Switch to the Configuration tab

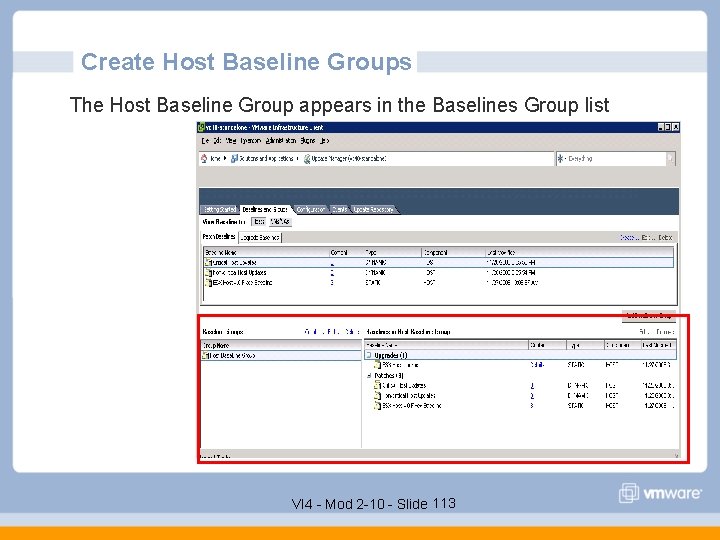pos(311,209)
